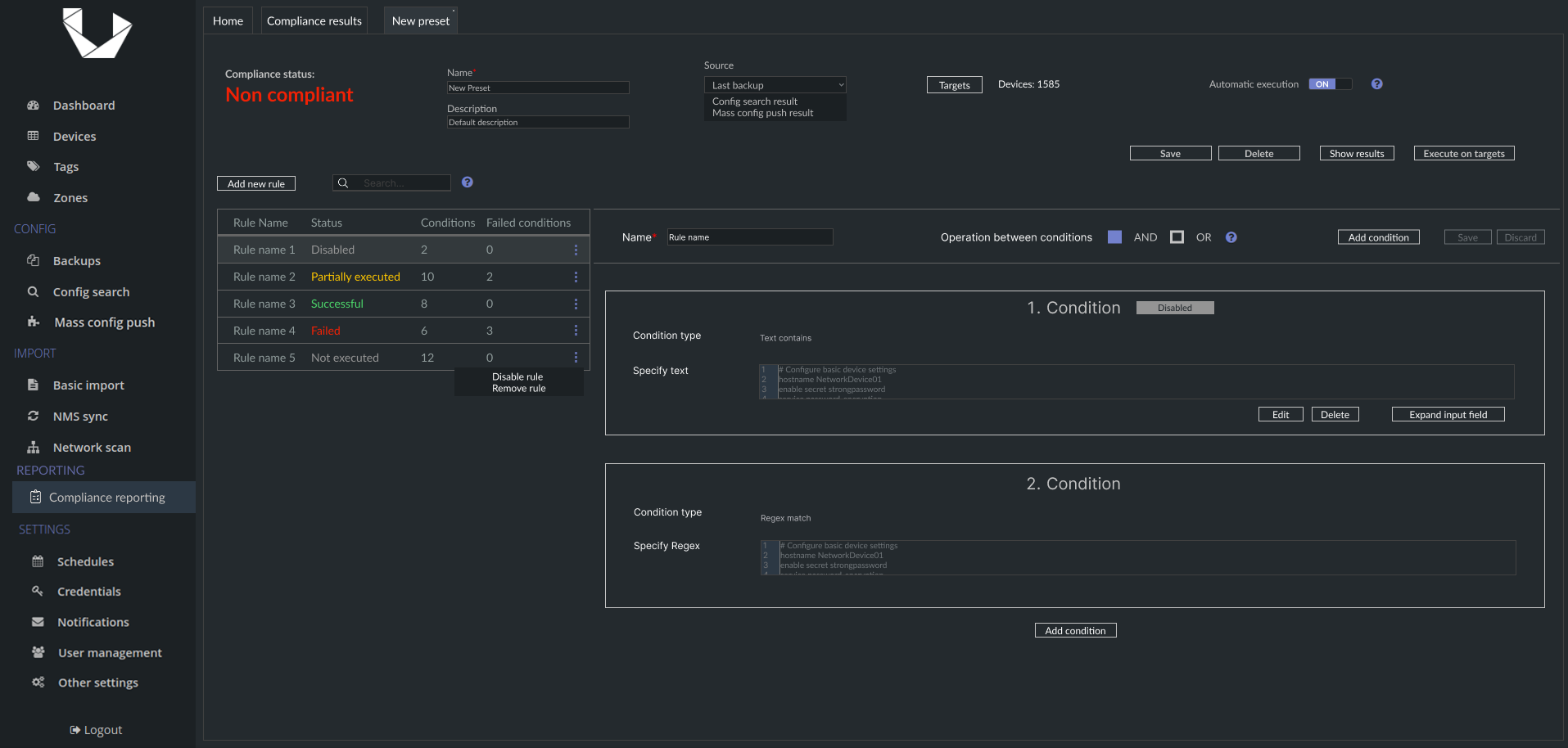Viewport: 1568px width, 748px height.
Task: Select Disable rule in context menu
Action: (x=517, y=377)
